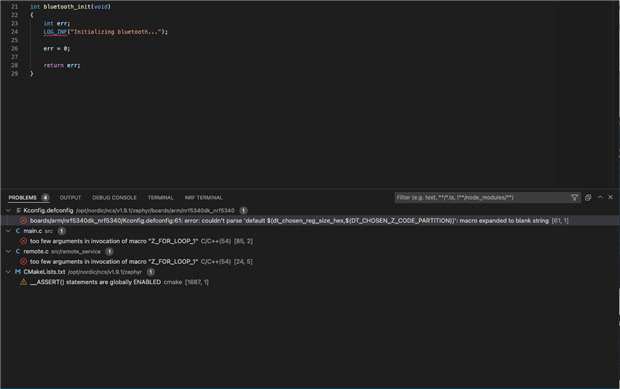
Task: Collapse all problems with the collapse icon
Action: coord(588,198)
